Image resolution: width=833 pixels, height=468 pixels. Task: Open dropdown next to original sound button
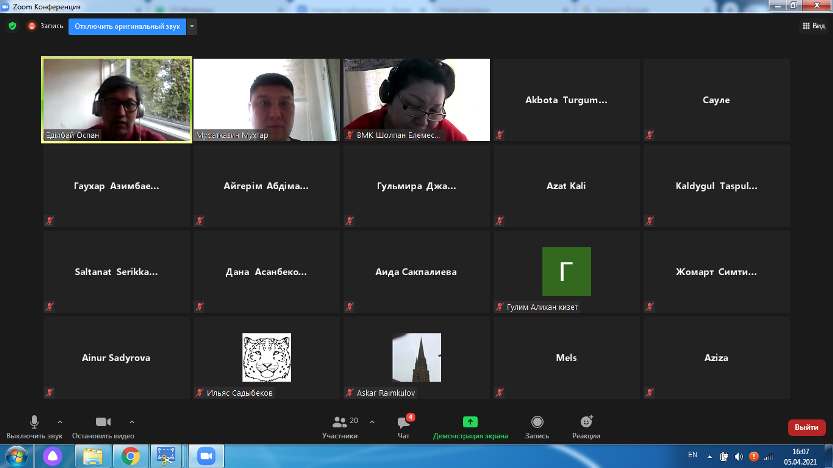point(192,26)
